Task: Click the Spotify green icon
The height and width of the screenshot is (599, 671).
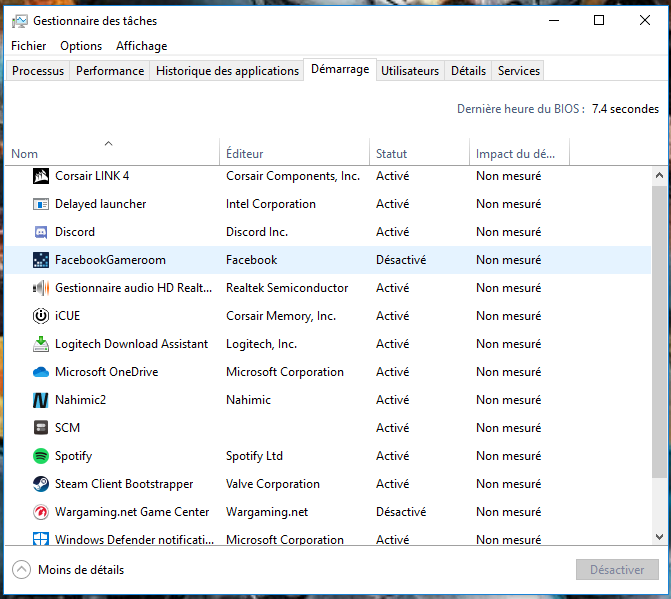Action: [x=41, y=456]
